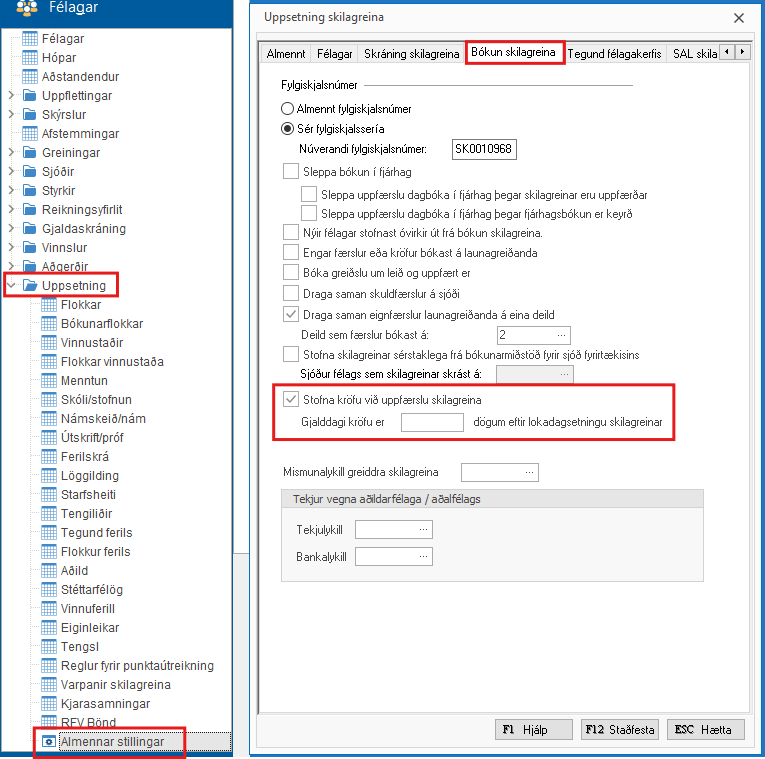The height and width of the screenshot is (759, 765).
Task: Click the table icon beside Bókunarflokkar
Action: 49,323
